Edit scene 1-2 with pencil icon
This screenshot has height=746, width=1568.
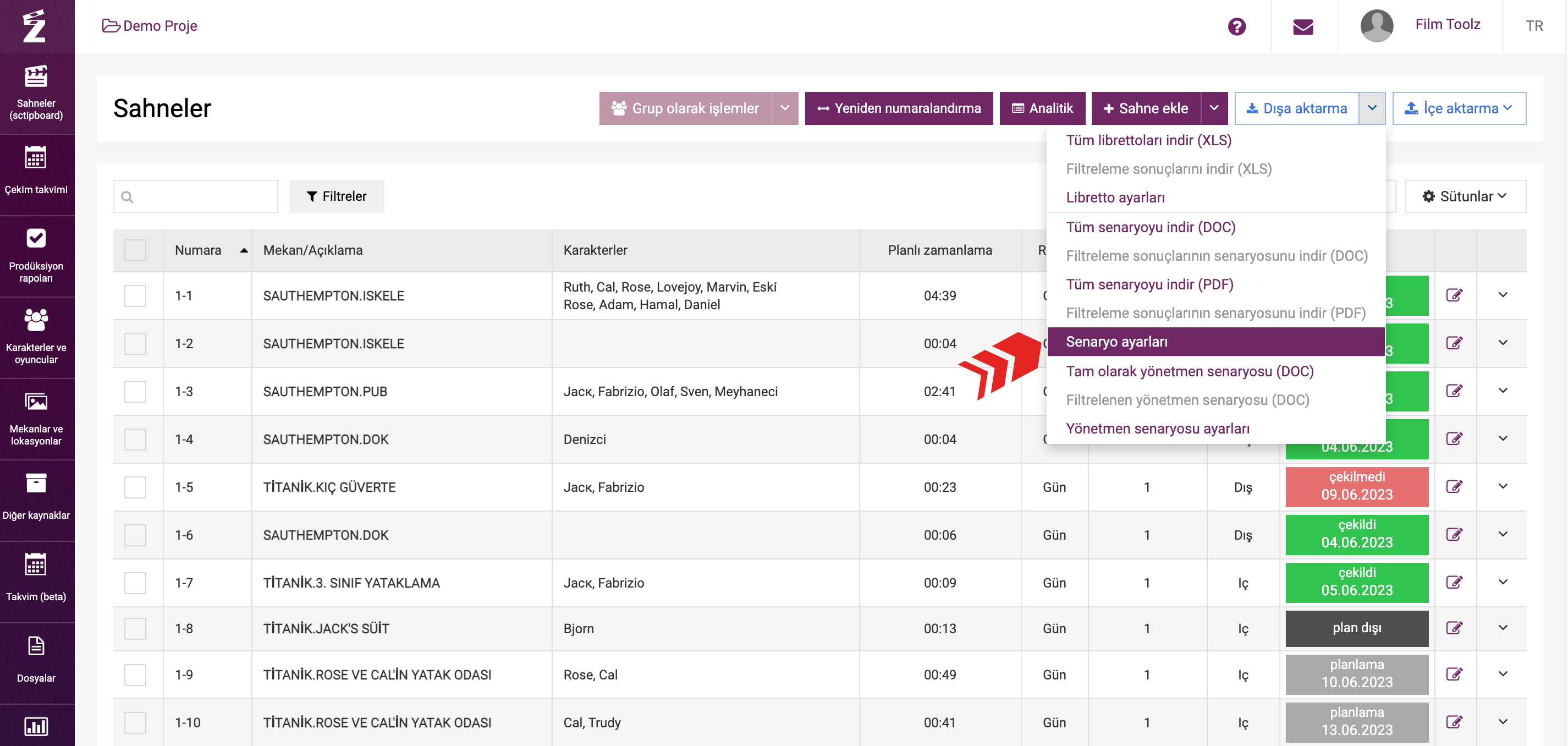1454,343
